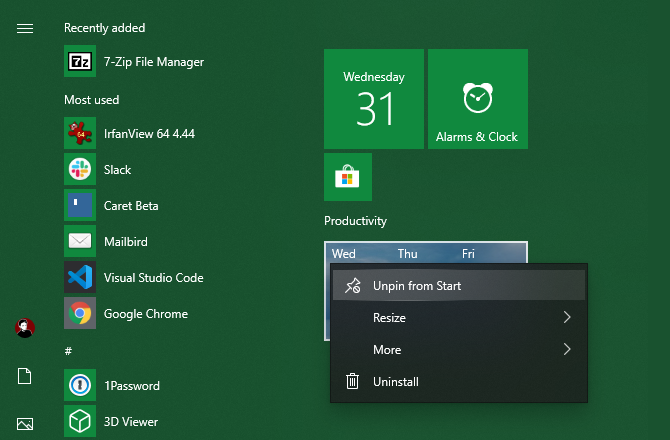Choose Uninstall in the context menu
The height and width of the screenshot is (440, 670).
458,382
